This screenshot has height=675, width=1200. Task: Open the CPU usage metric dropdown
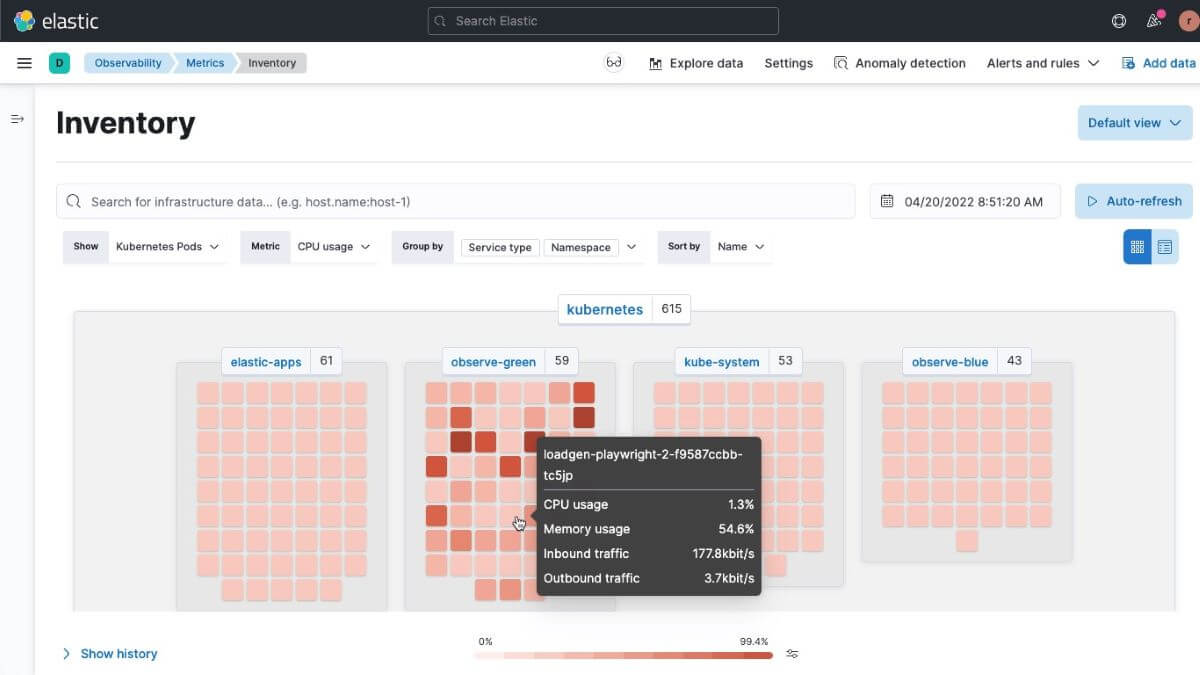[x=334, y=246]
